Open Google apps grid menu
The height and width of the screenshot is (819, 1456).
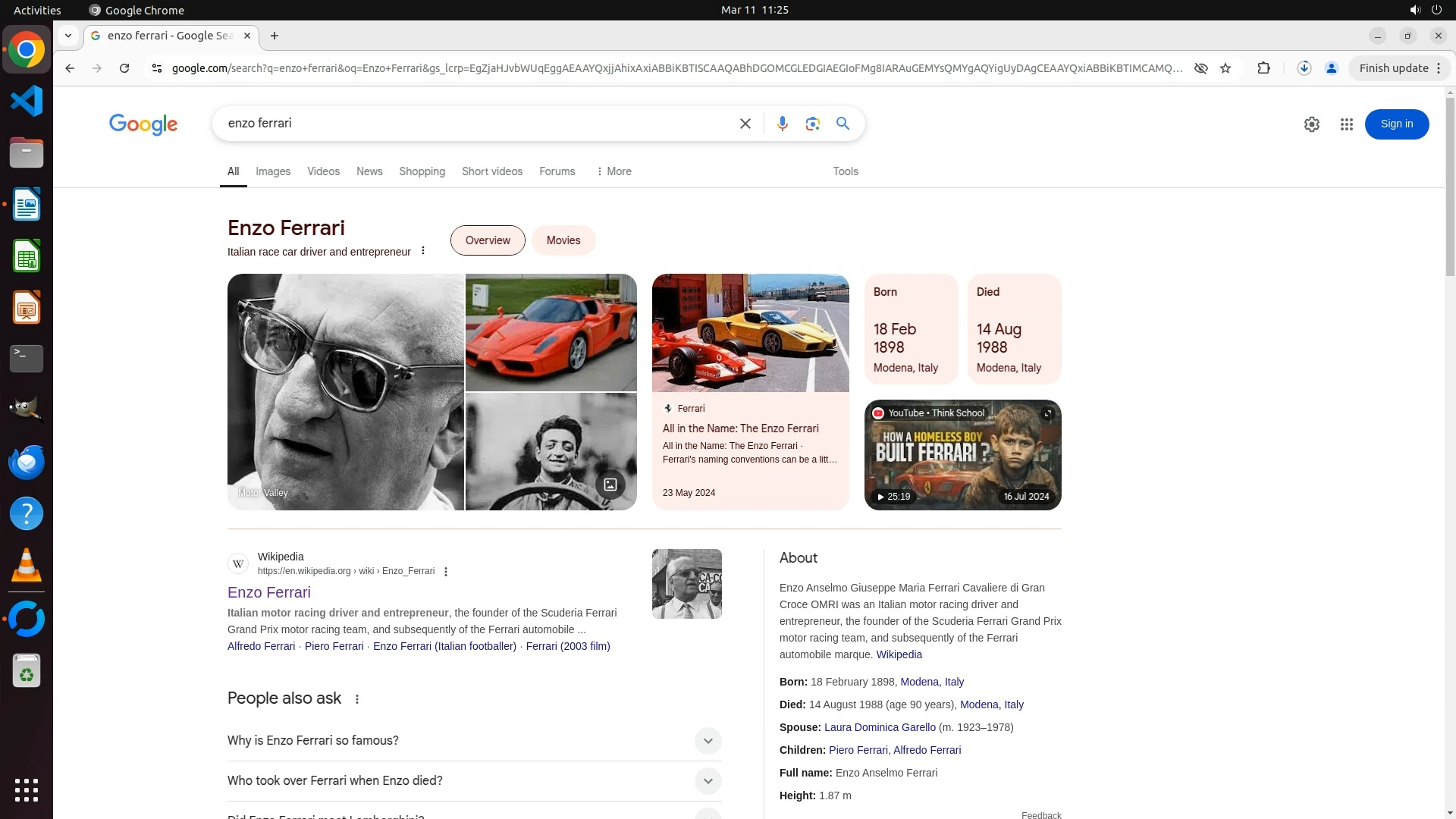(x=1346, y=124)
